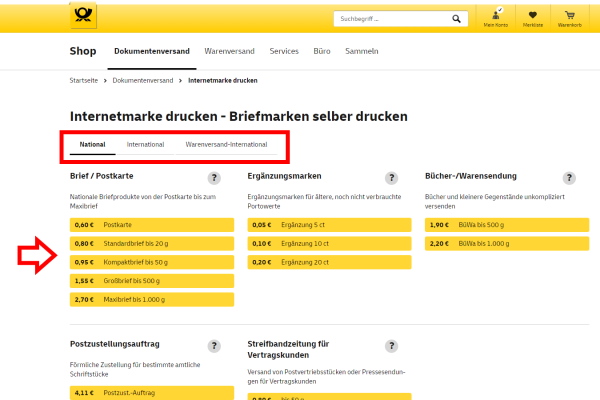Image resolution: width=600 pixels, height=400 pixels.
Task: Open the Services menu
Action: [284, 51]
